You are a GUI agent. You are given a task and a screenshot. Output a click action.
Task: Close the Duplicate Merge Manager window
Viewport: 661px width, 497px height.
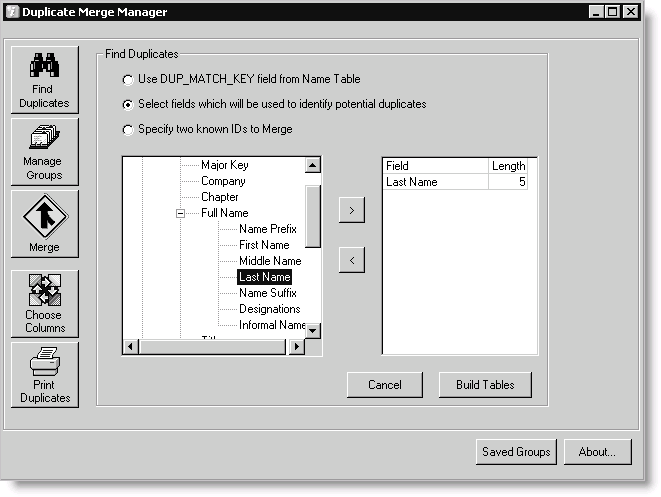pos(631,12)
